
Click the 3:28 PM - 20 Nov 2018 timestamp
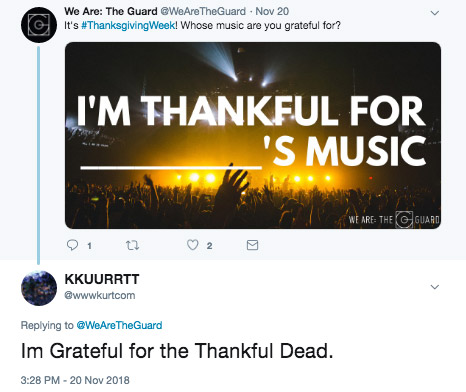click(75, 380)
